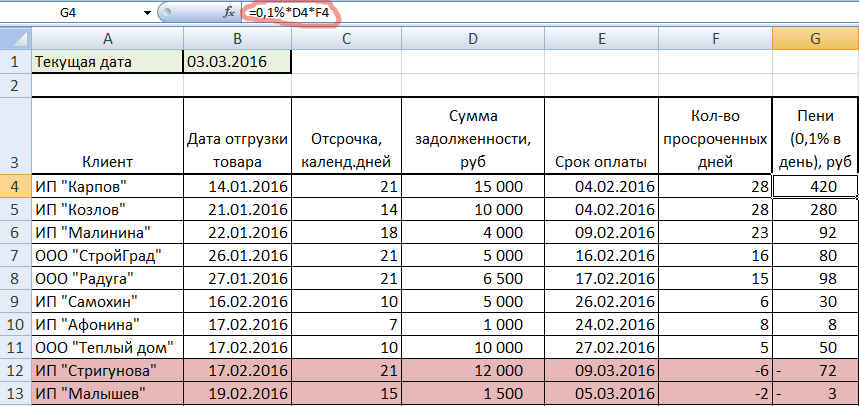
Task: Select row 12 header
Action: (16, 370)
